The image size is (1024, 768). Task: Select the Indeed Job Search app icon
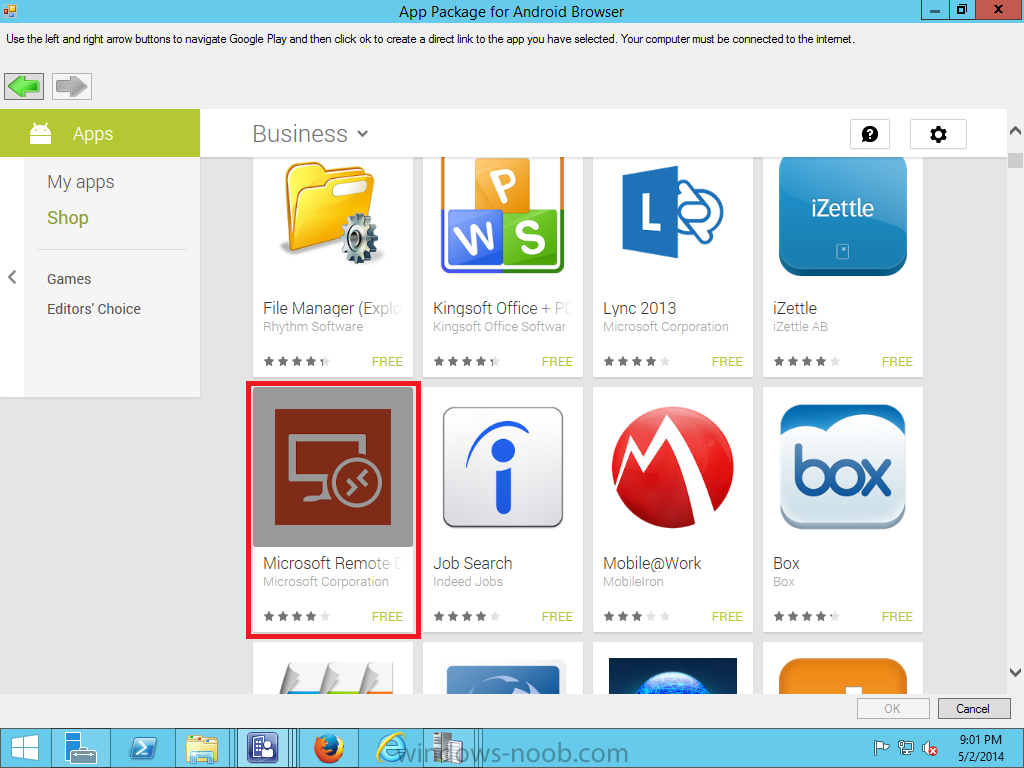pyautogui.click(x=502, y=467)
